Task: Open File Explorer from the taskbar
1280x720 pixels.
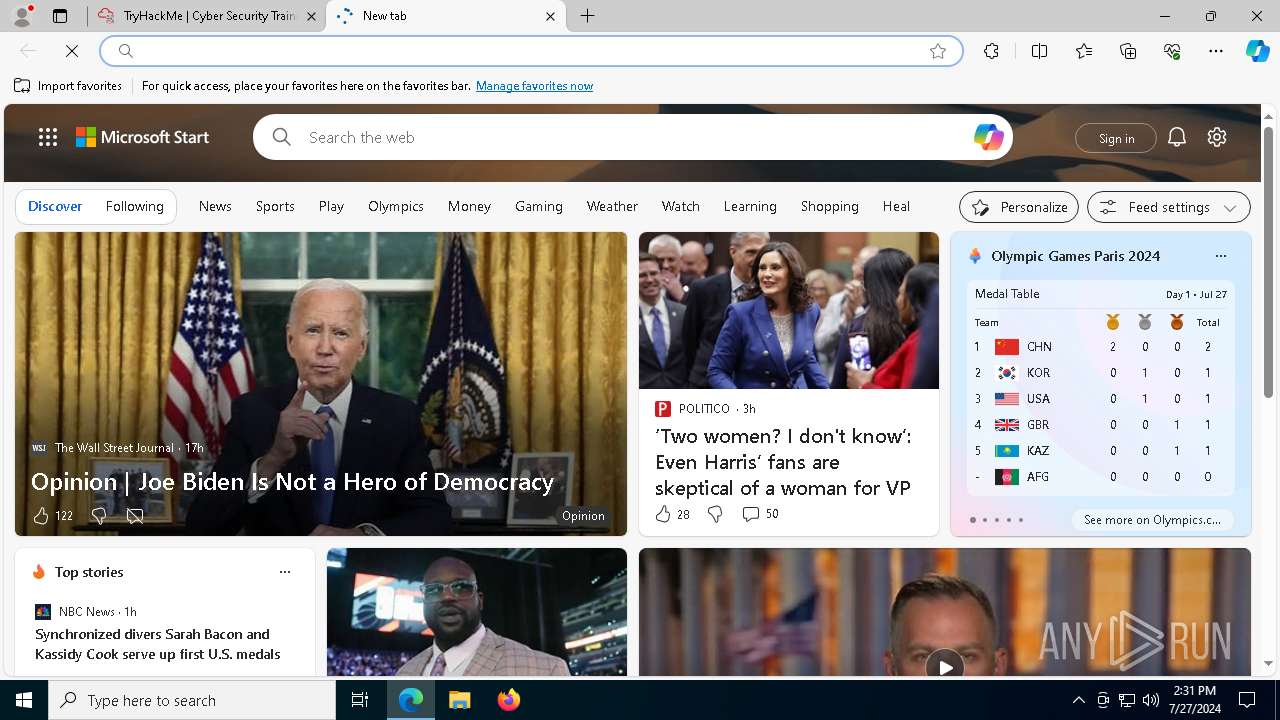Action: pyautogui.click(x=459, y=700)
